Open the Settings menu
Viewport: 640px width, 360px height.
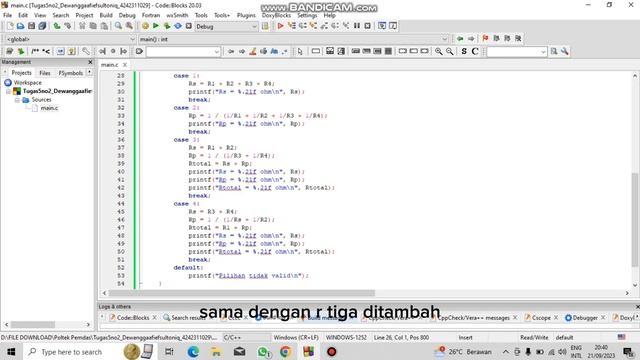point(307,15)
